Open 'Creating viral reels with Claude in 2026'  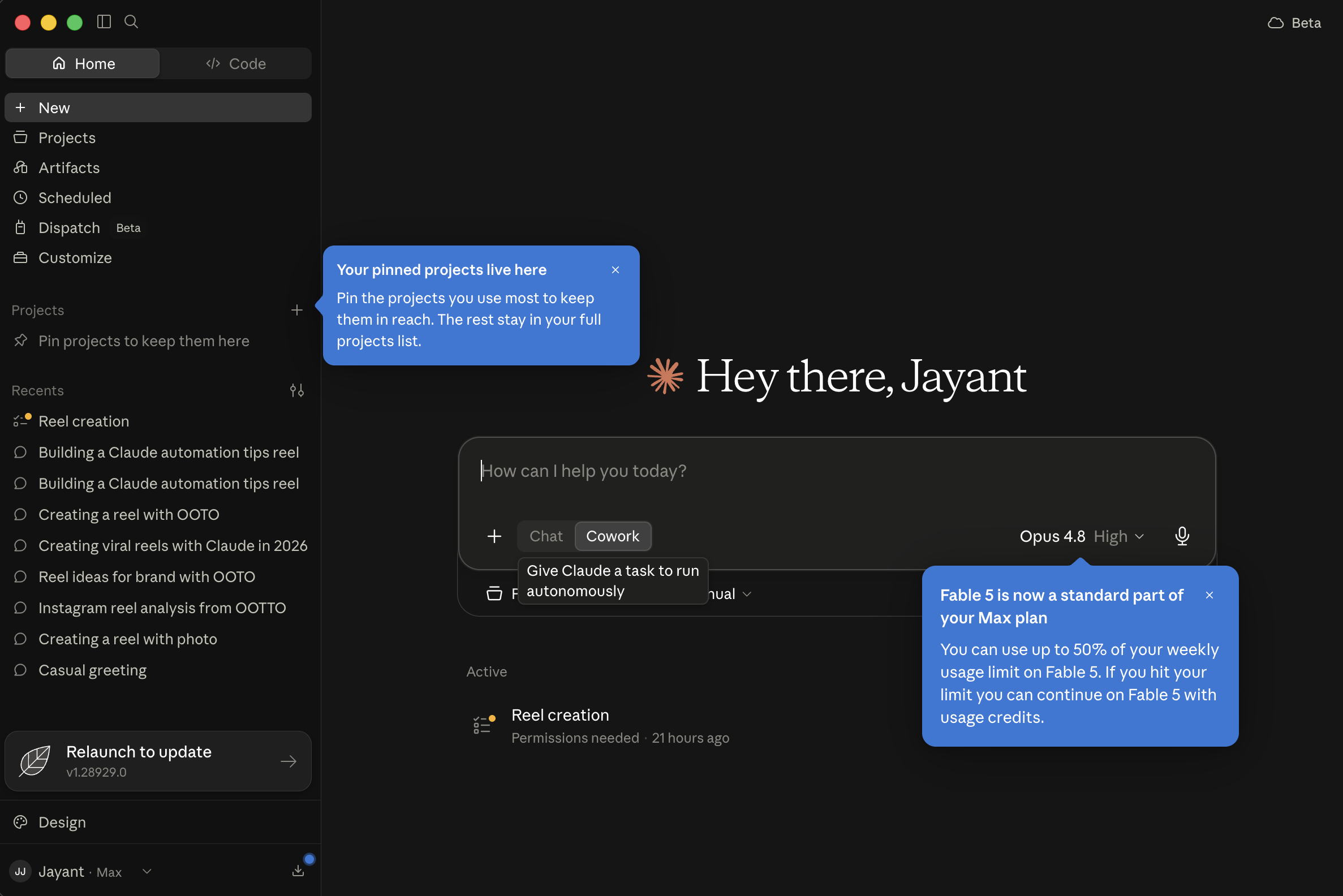(158, 546)
